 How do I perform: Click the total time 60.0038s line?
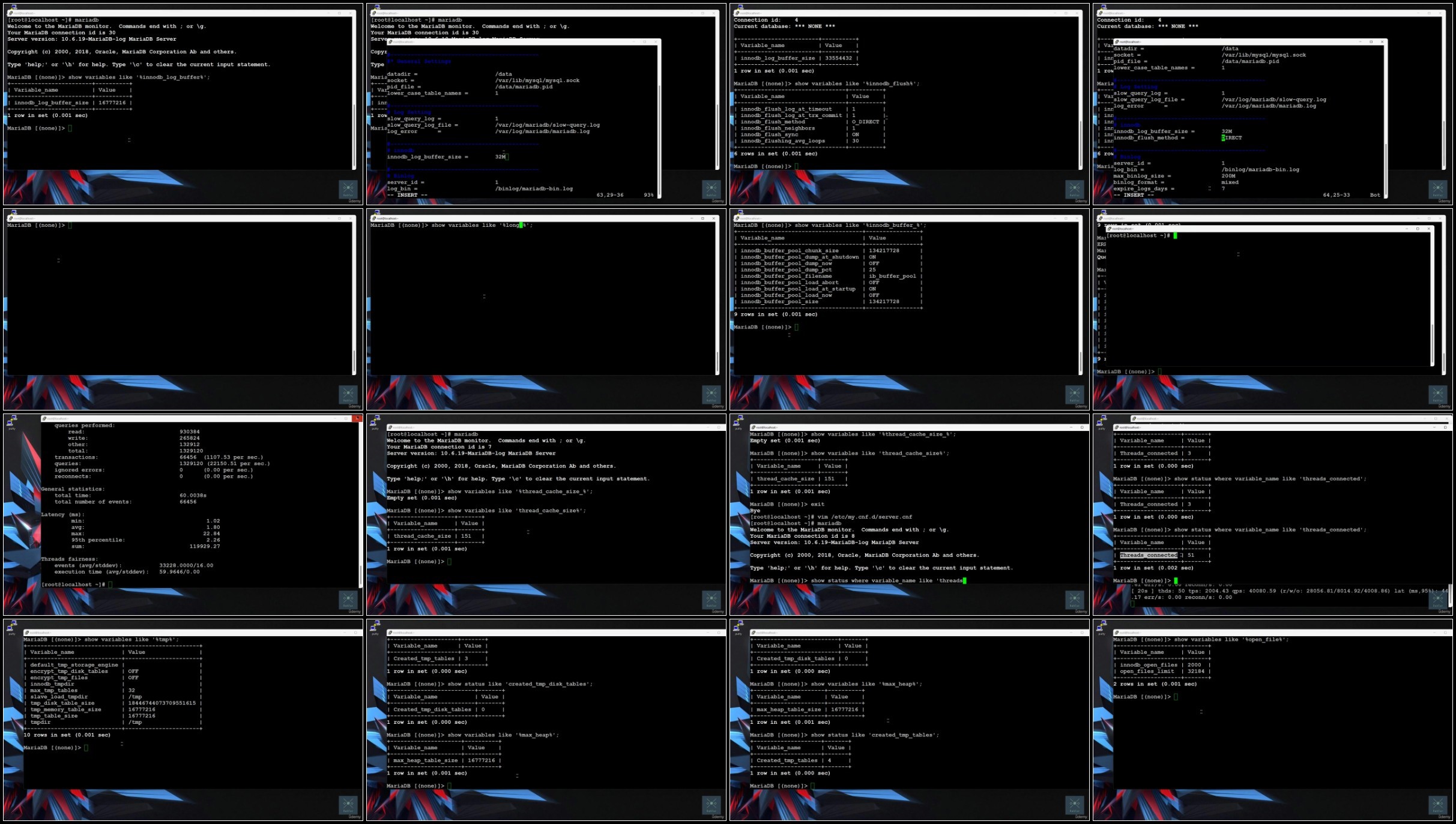pyautogui.click(x=130, y=496)
